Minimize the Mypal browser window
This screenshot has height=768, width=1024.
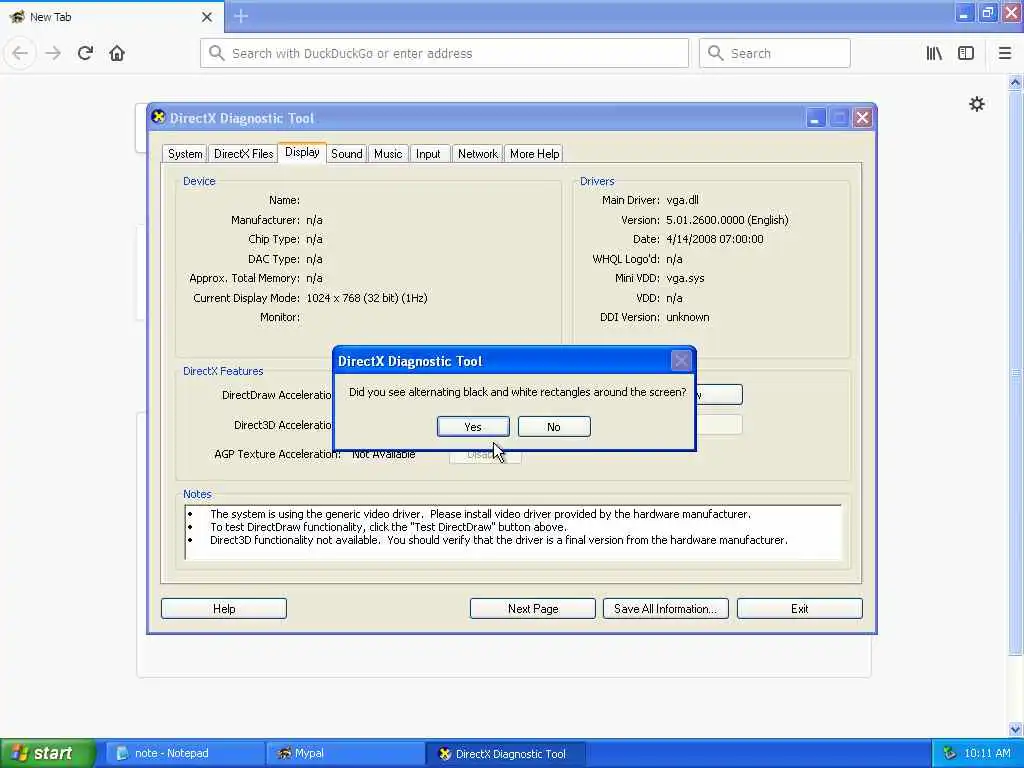(964, 12)
